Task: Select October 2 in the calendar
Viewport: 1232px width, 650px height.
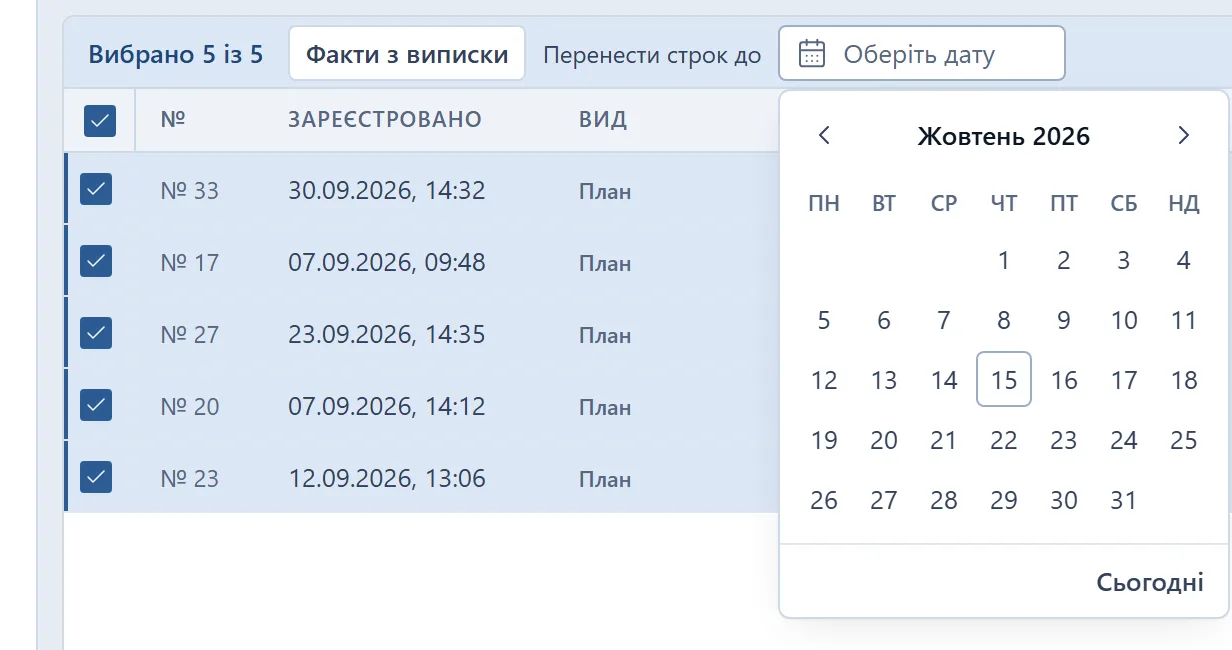Action: point(1064,261)
